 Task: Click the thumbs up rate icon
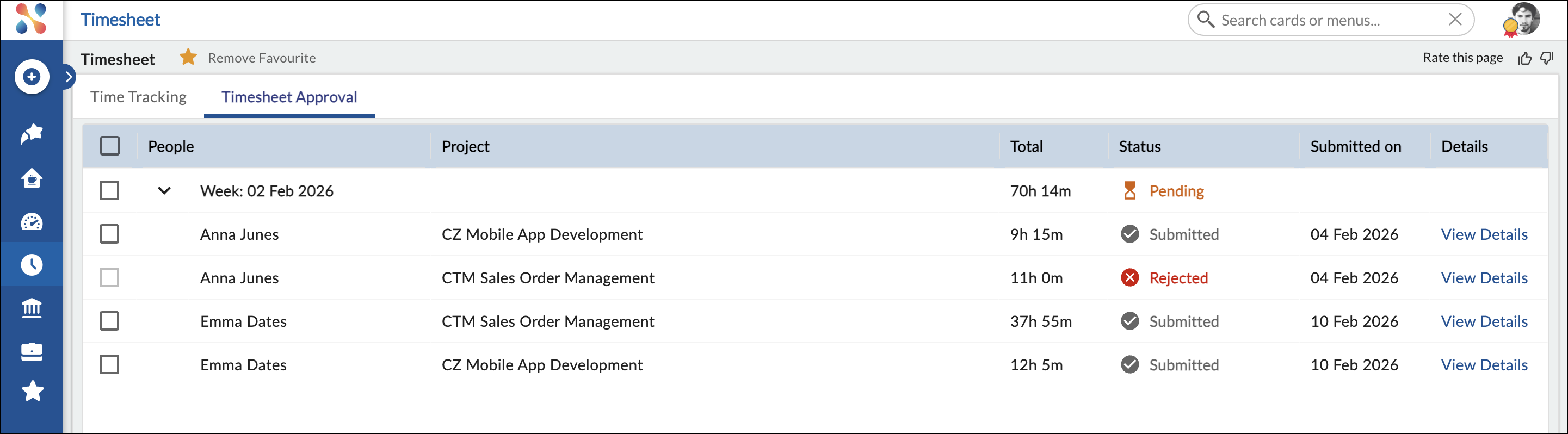click(1524, 58)
